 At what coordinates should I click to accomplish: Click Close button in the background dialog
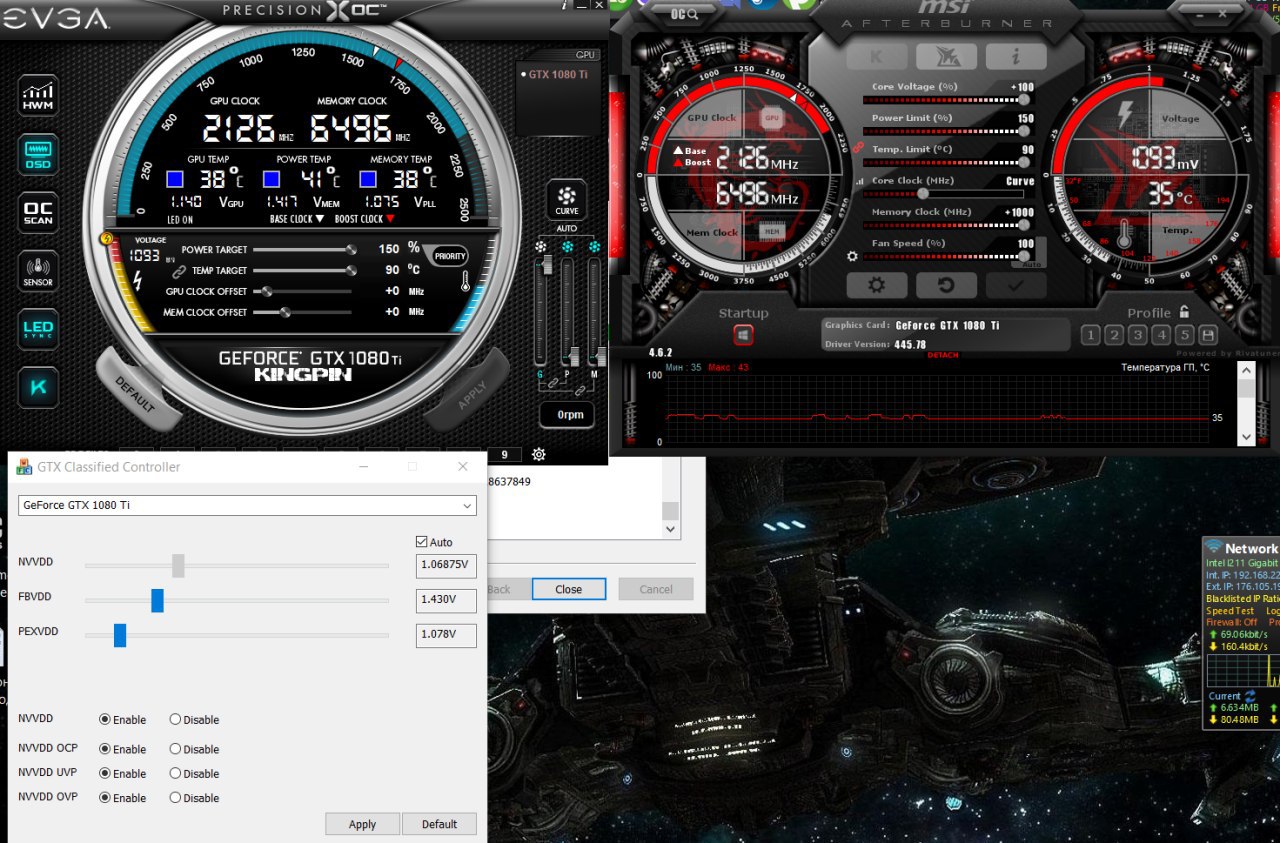(x=569, y=589)
